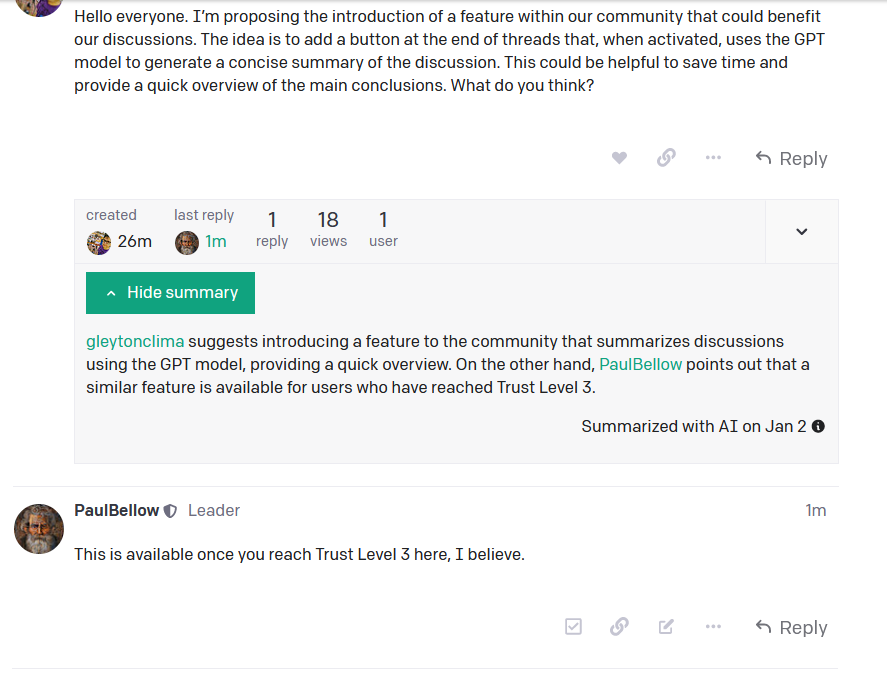Open PaulBellow's profile link in the summary
This screenshot has width=887, height=682.
[x=641, y=364]
